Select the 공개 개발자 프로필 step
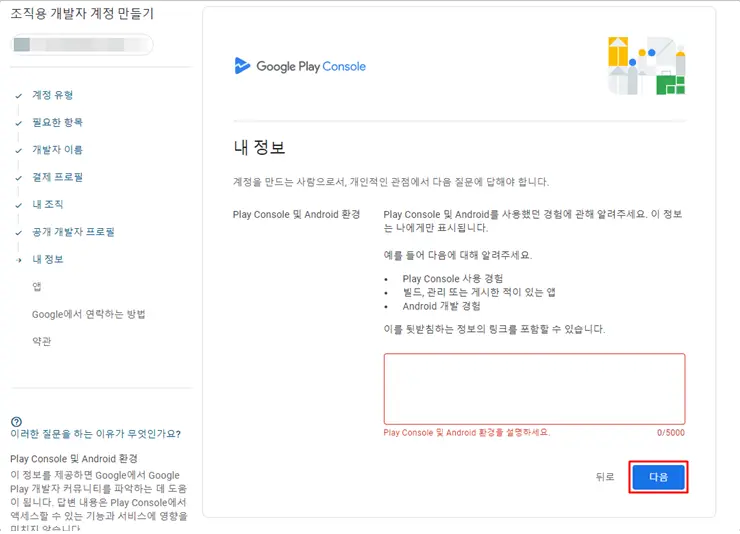 pyautogui.click(x=73, y=232)
